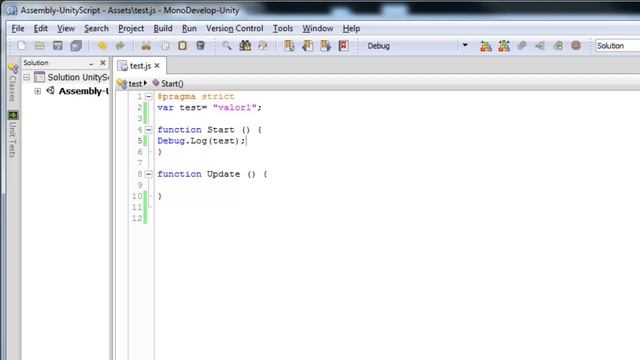Click the step debug icon
This screenshot has height=360, width=640.
pyautogui.click(x=540, y=46)
